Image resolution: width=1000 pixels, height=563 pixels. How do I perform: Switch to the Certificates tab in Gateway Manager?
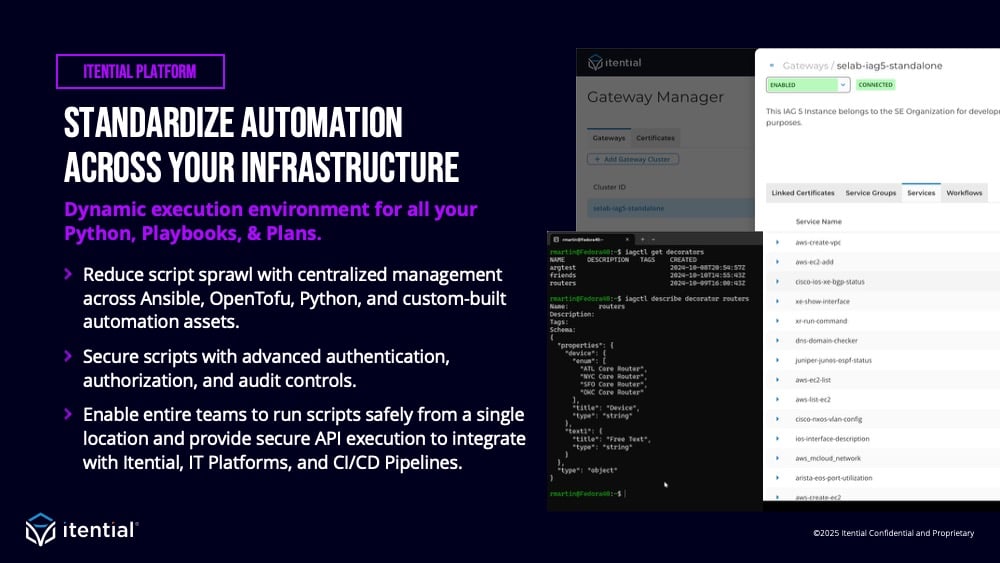tap(655, 138)
